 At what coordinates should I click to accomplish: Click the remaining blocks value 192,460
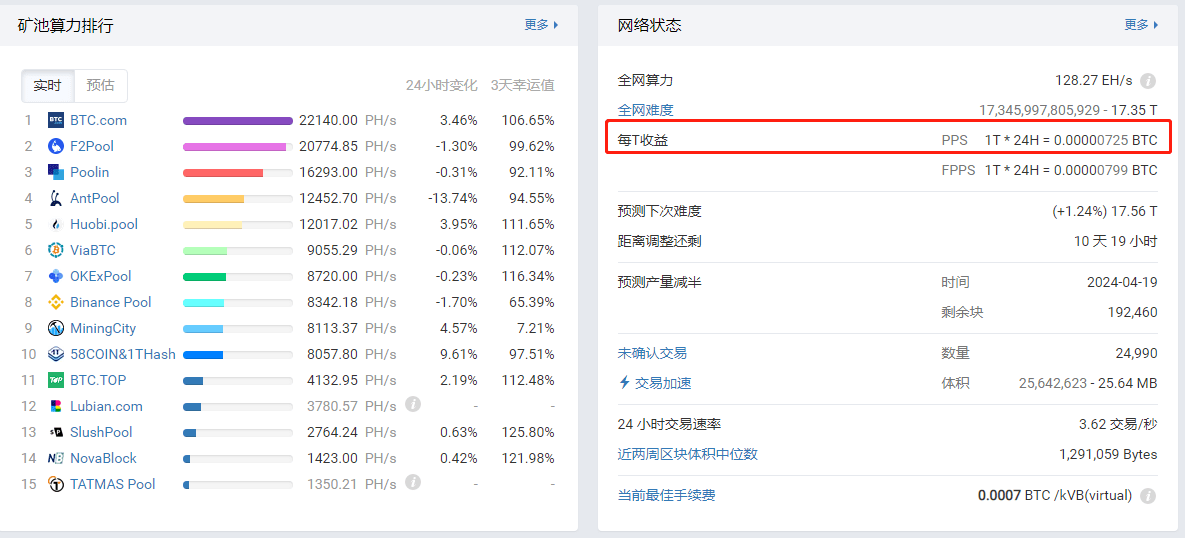[1131, 312]
